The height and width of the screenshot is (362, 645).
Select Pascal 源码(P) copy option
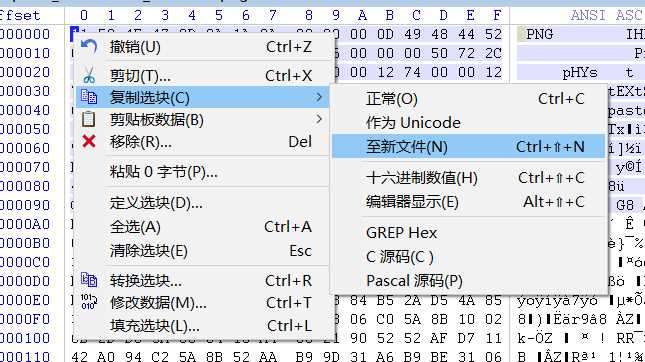click(469, 281)
